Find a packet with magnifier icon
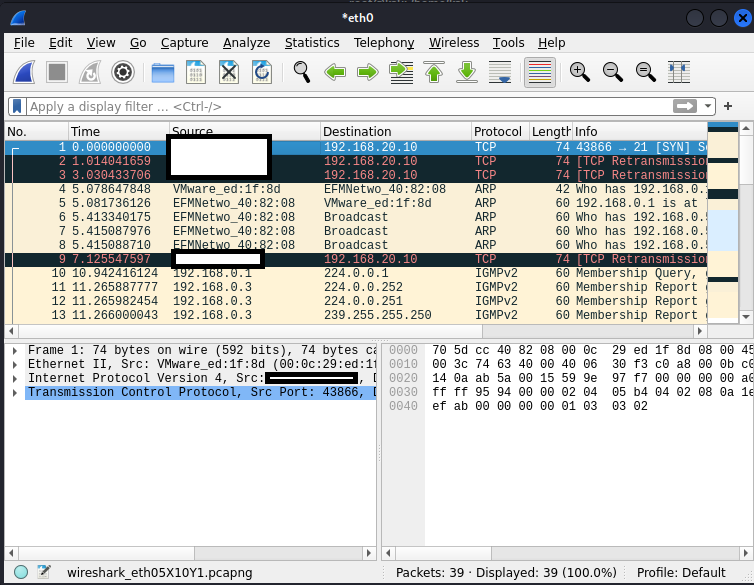The width and height of the screenshot is (754, 585). coord(302,73)
